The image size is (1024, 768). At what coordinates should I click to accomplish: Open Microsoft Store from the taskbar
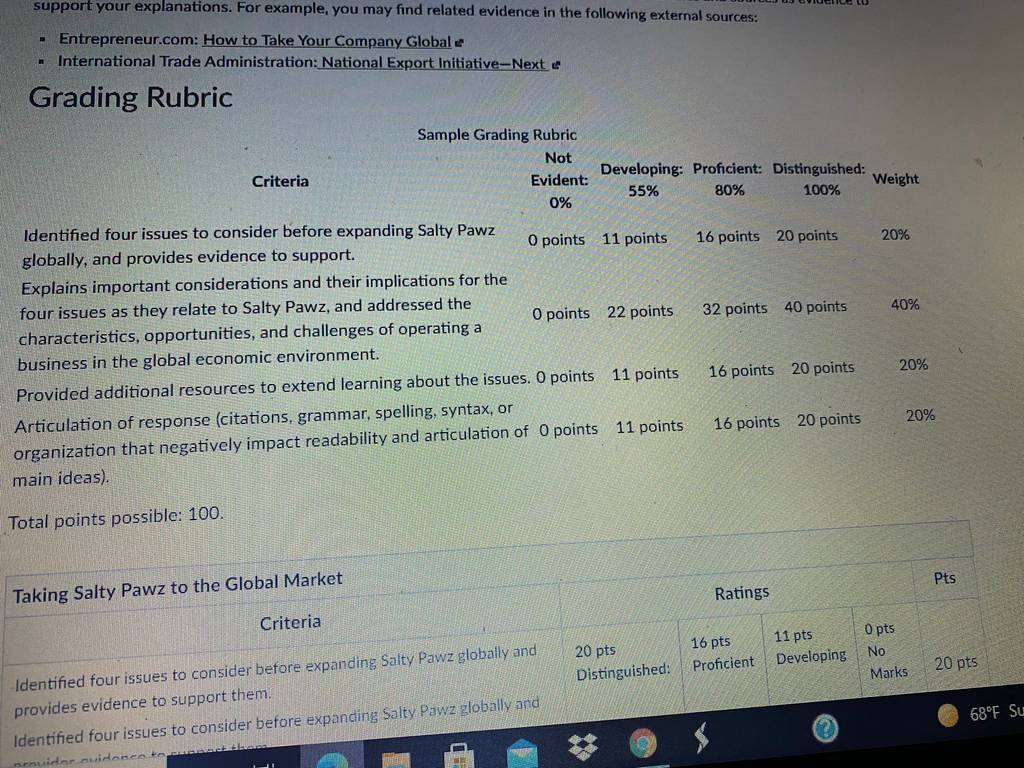coord(458,756)
